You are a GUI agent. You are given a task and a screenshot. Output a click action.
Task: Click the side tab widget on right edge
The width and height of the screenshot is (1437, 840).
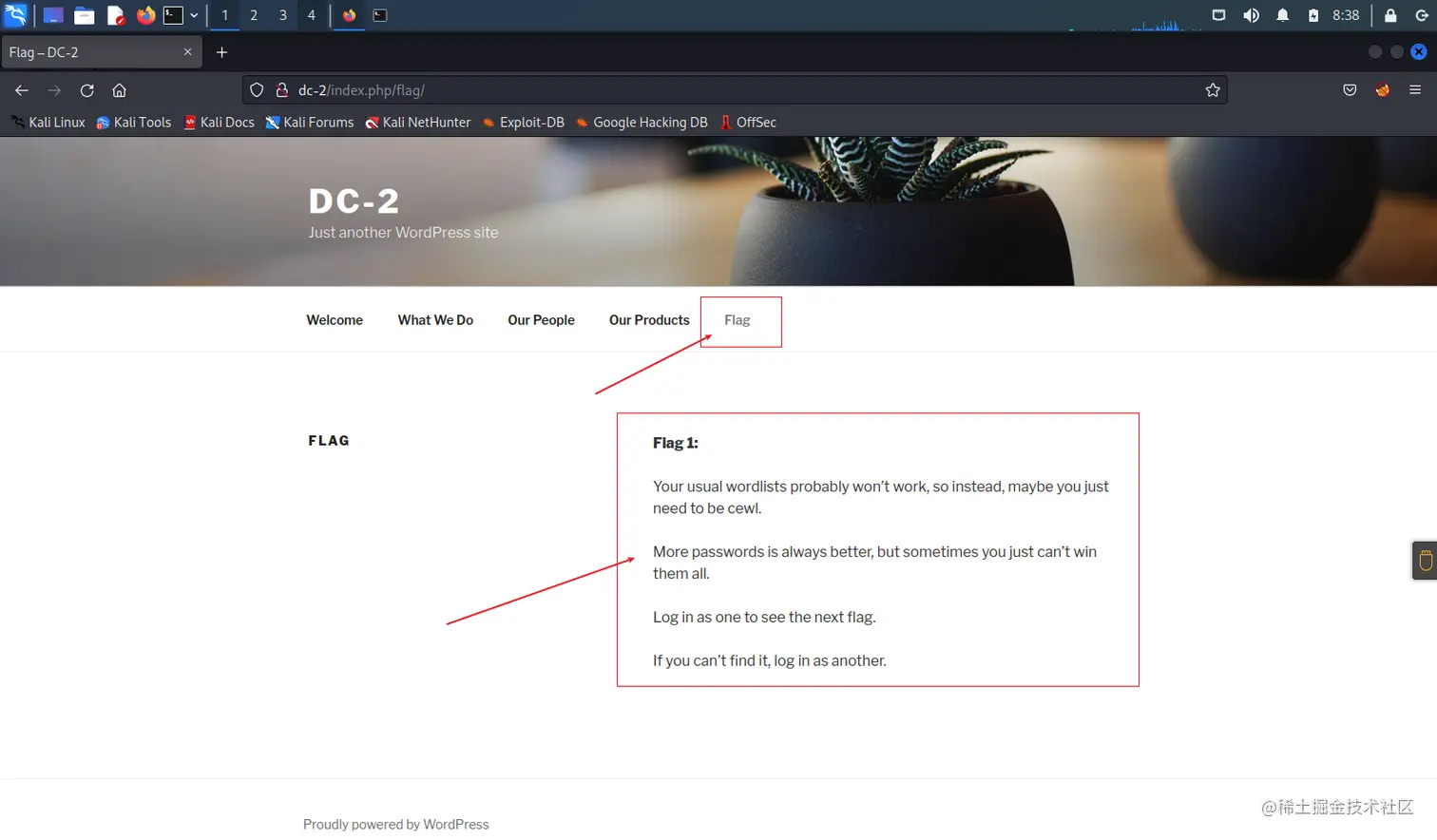1425,560
